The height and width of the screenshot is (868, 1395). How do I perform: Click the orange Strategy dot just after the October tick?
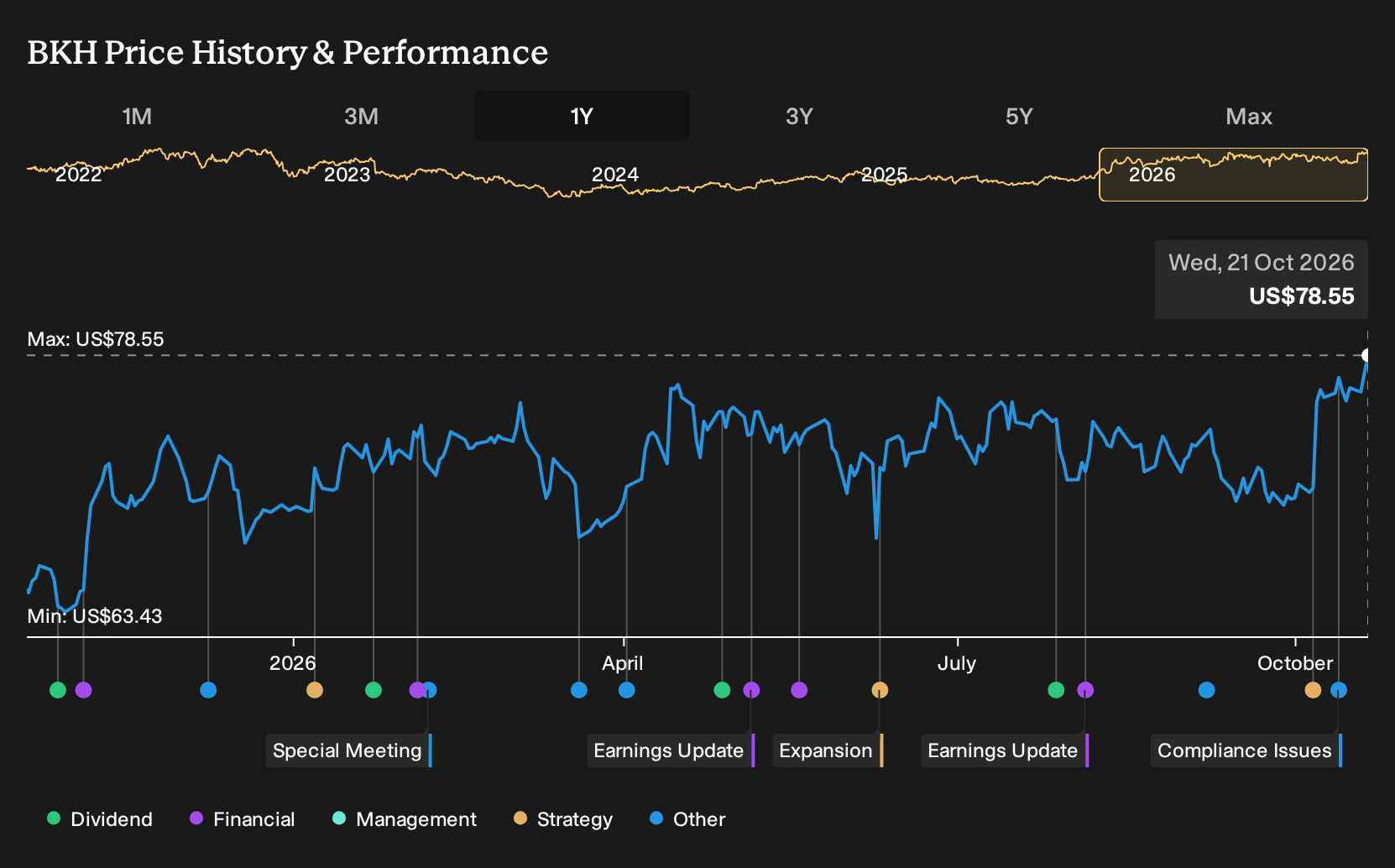click(x=1313, y=690)
